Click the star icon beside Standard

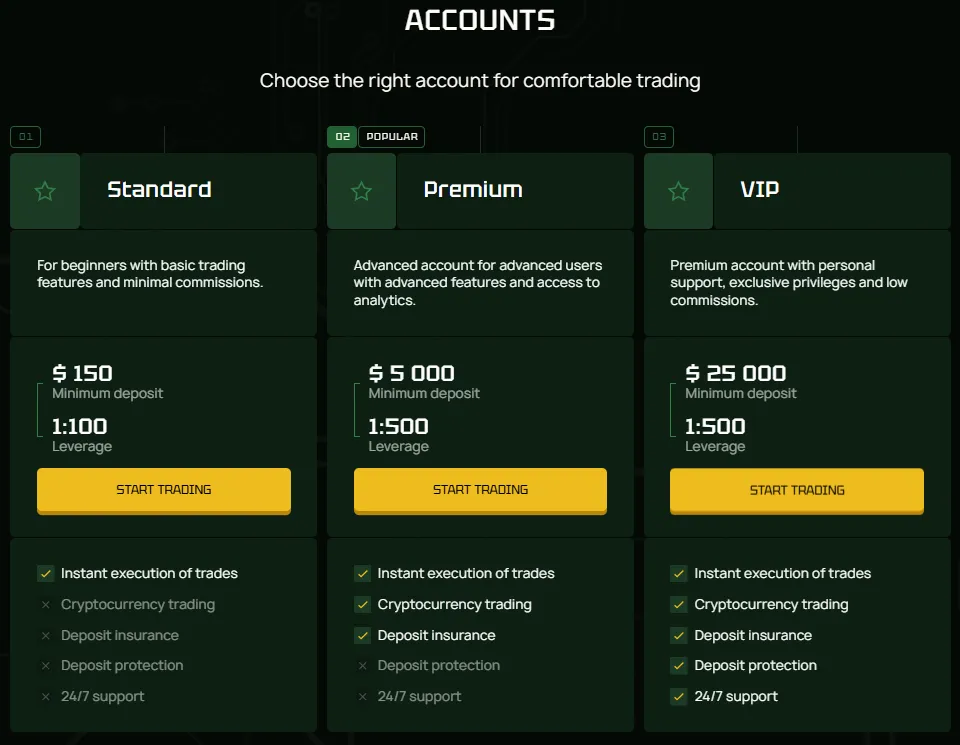tap(45, 191)
